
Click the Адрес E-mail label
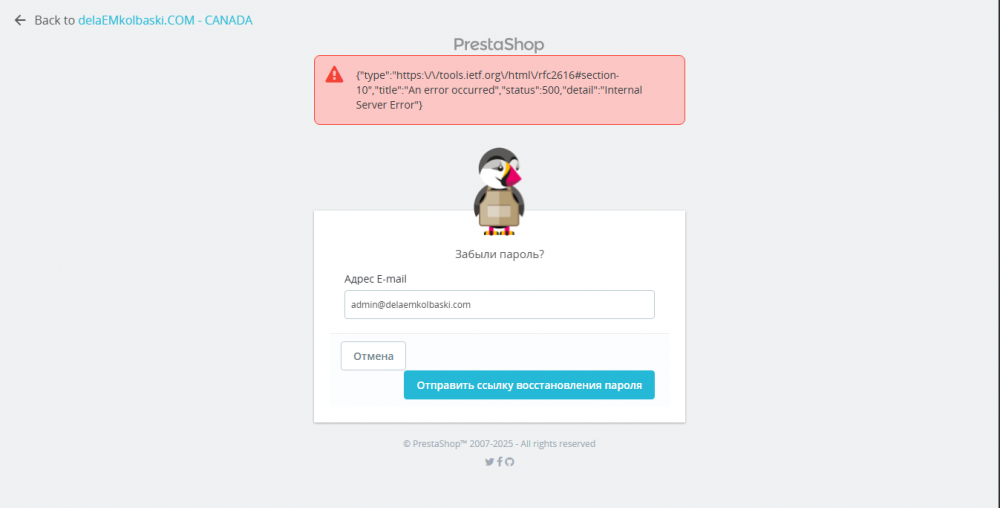pos(375,279)
